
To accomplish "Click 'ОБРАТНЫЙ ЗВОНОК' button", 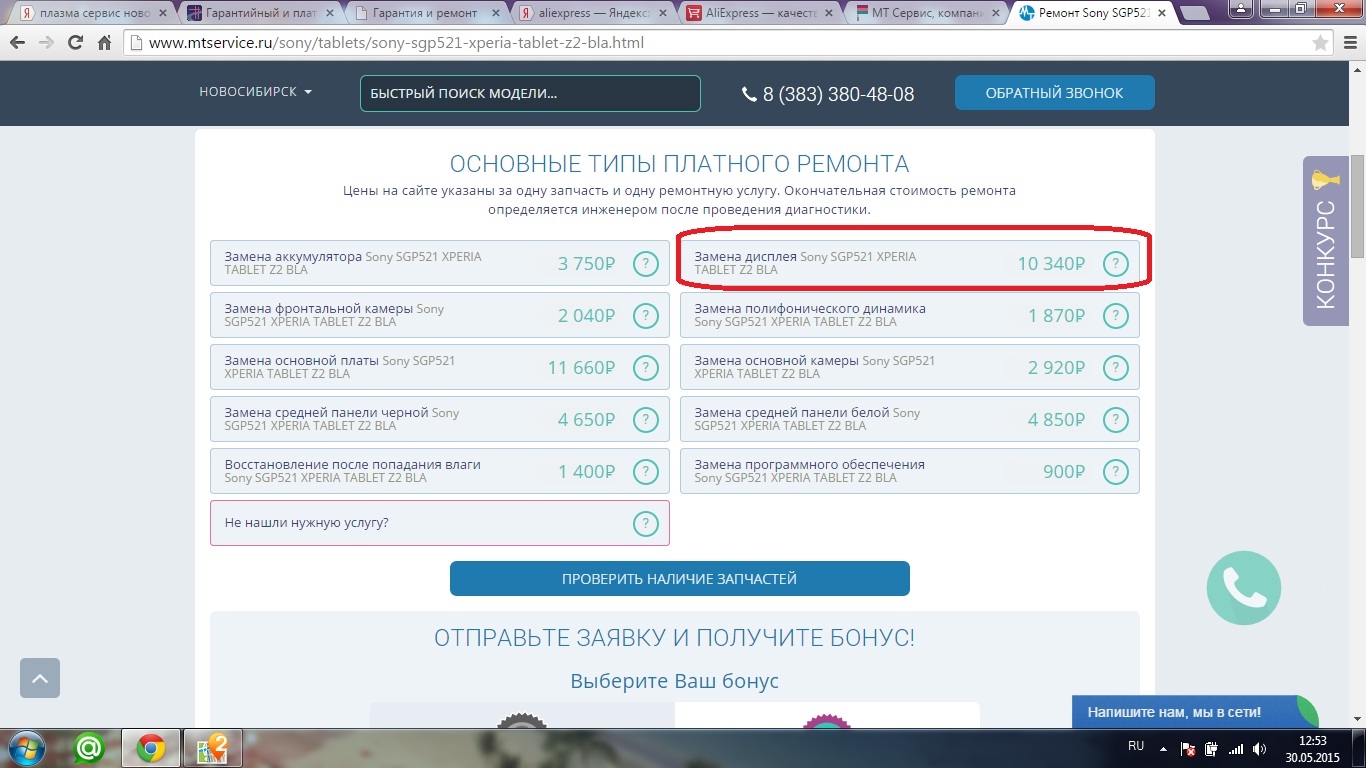I will 1055,93.
